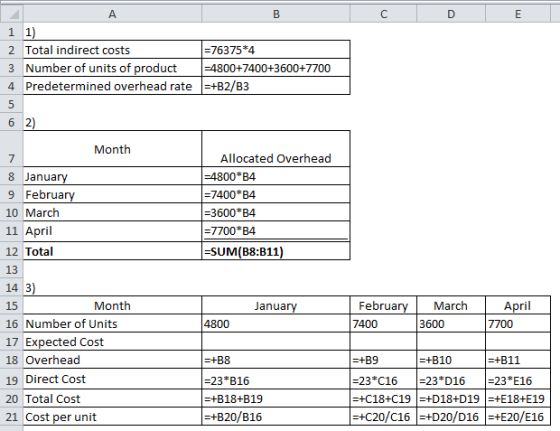Click formula cell '=+D18+D19'
The width and height of the screenshot is (560, 431).
pyautogui.click(x=451, y=399)
